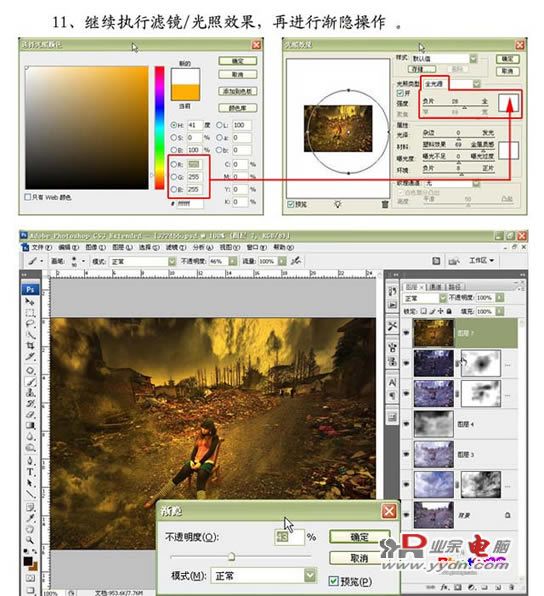Screen dimensions: 544x596
Task: Open the 光照类型 light type dropdown
Action: tap(452, 84)
